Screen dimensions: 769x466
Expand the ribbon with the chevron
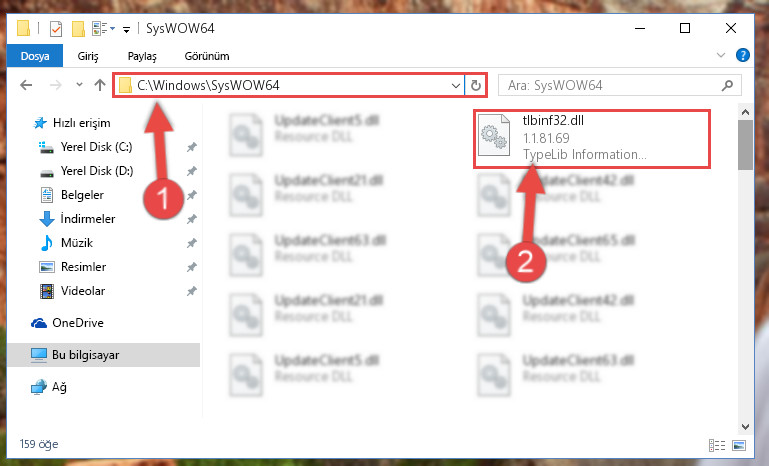[x=720, y=55]
